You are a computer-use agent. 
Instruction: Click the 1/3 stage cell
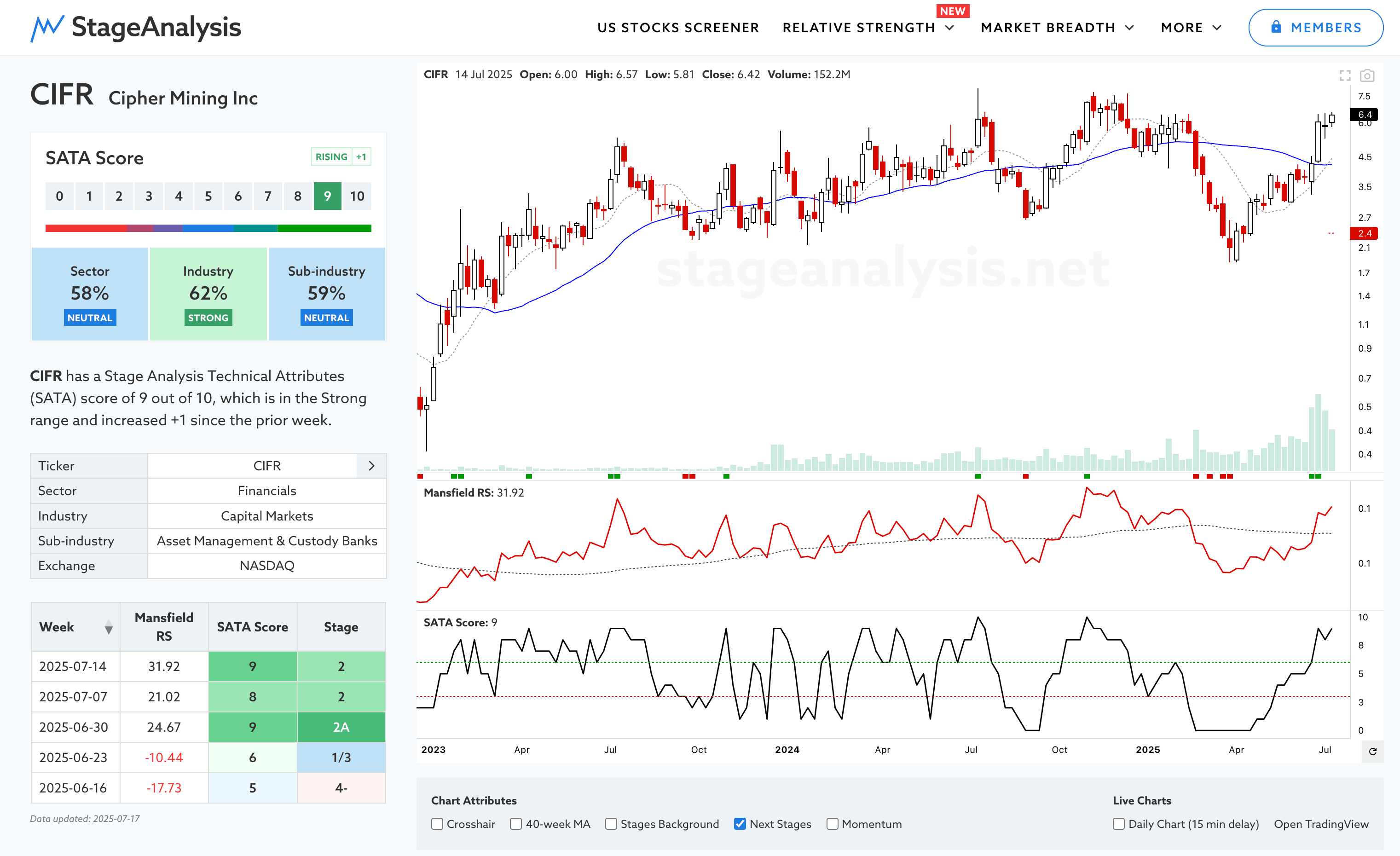pos(341,758)
